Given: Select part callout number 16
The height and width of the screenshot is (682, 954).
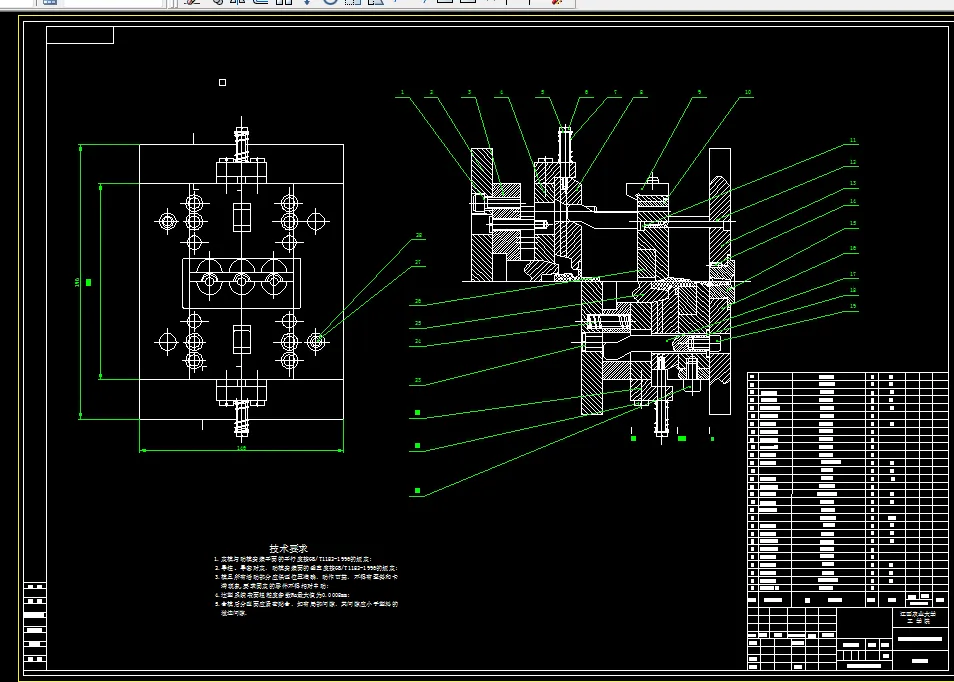Looking at the screenshot, I should click(853, 248).
